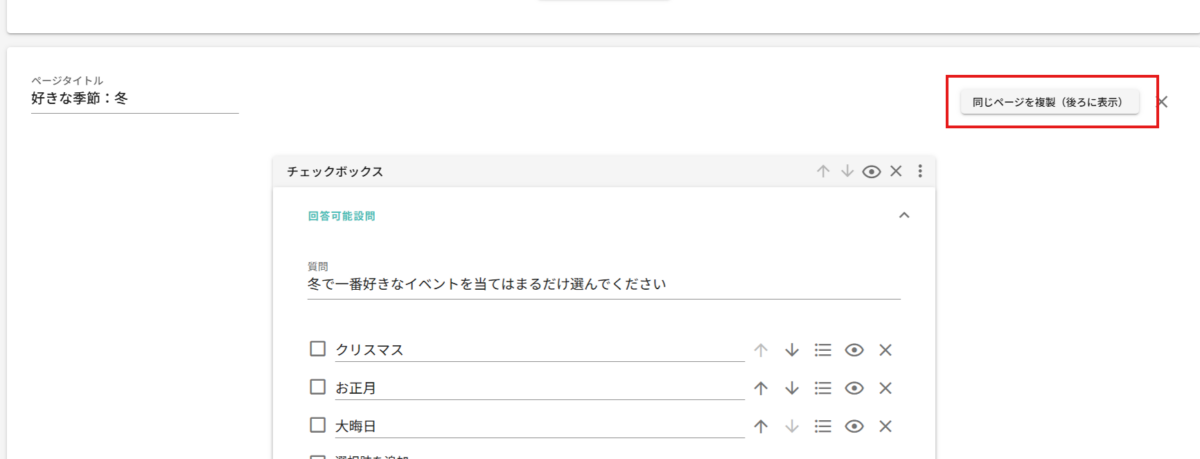Remove the チェックボックス block

pos(896,171)
